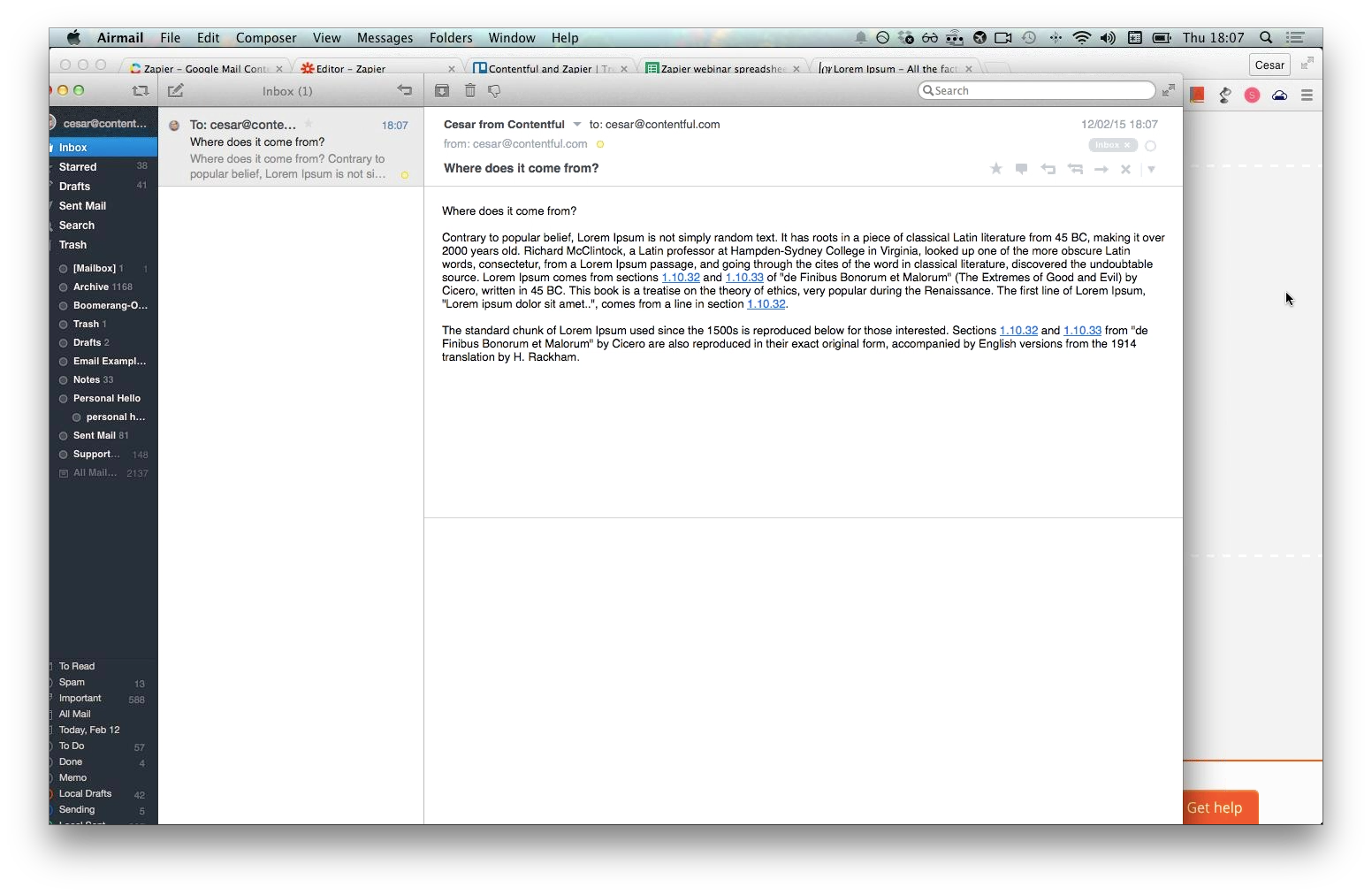This screenshot has height=895, width=1372.
Task: Switch to the Editor – Zapier browser tab
Action: point(377,68)
